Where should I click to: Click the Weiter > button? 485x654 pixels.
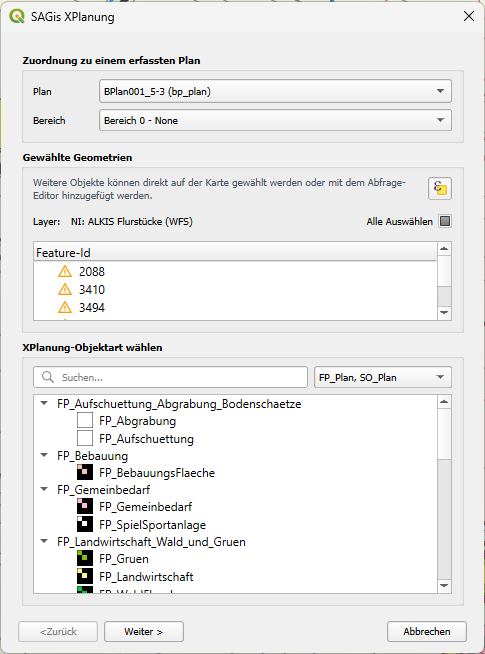(143, 631)
